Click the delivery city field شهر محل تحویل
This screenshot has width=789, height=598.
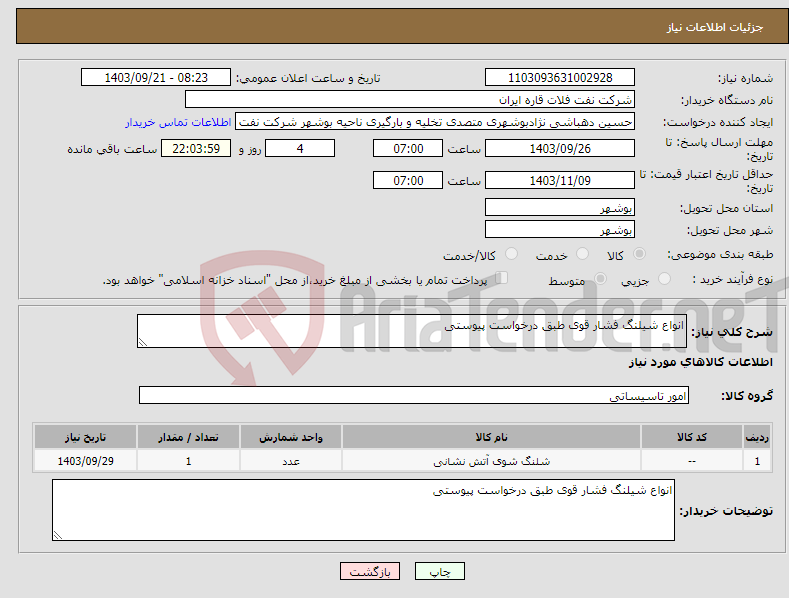tap(560, 230)
